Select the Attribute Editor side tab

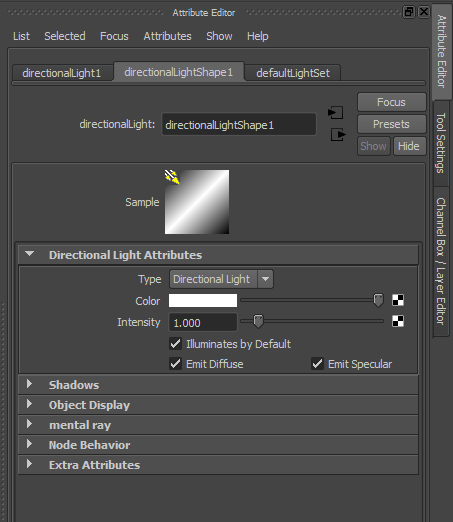442,51
